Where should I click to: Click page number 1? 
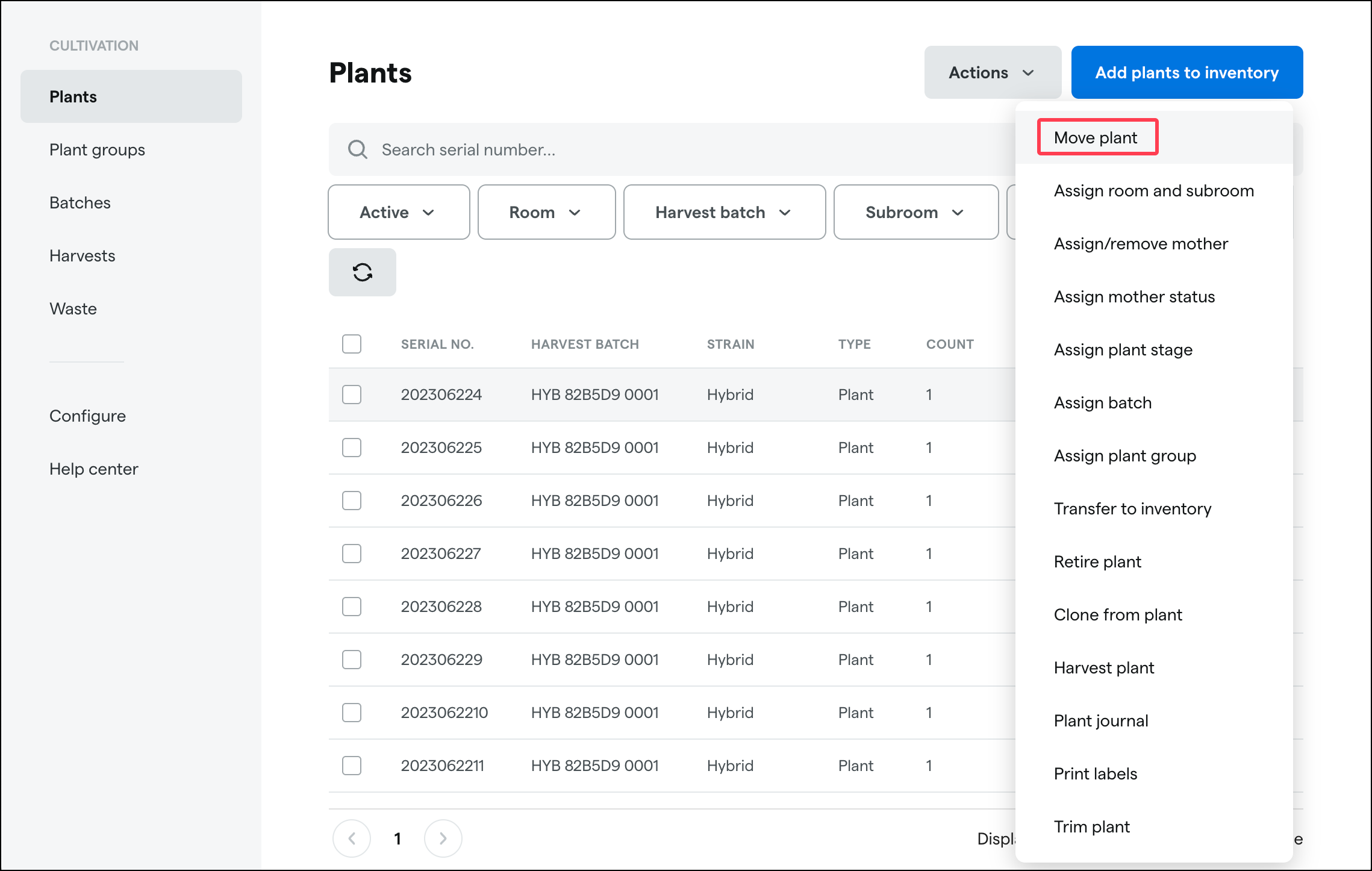(x=397, y=838)
